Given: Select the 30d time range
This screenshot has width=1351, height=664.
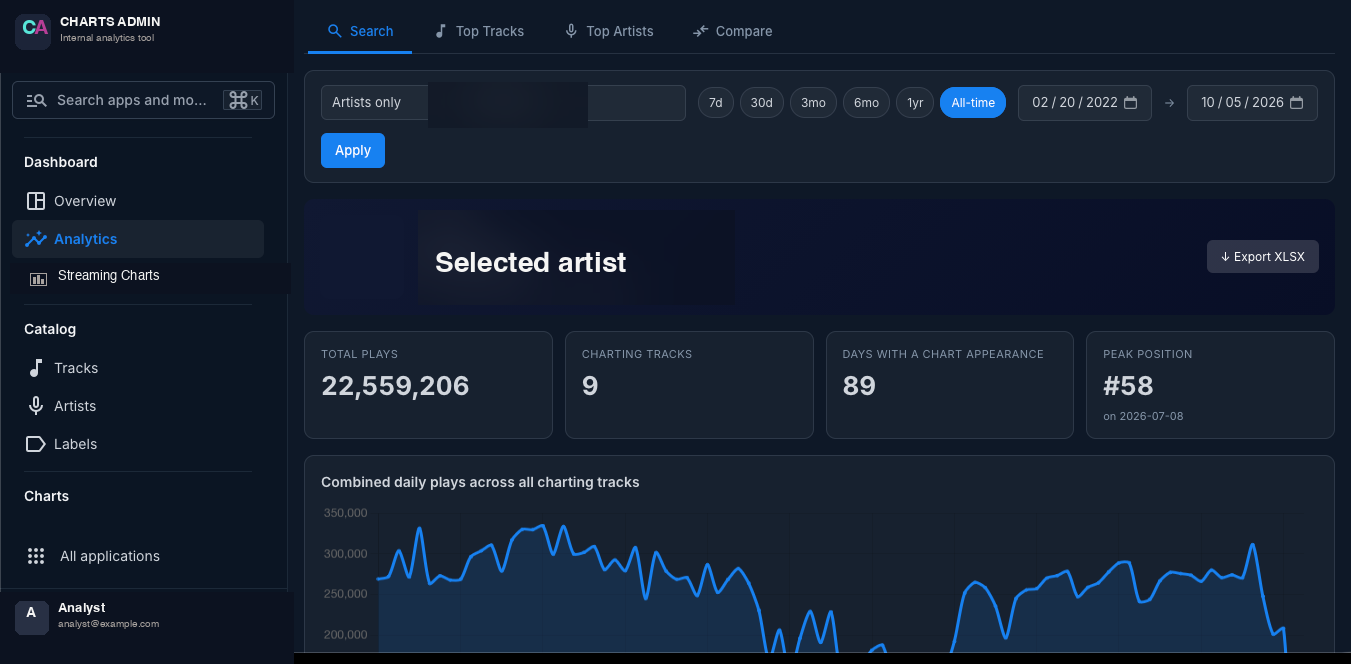Looking at the screenshot, I should coord(762,102).
